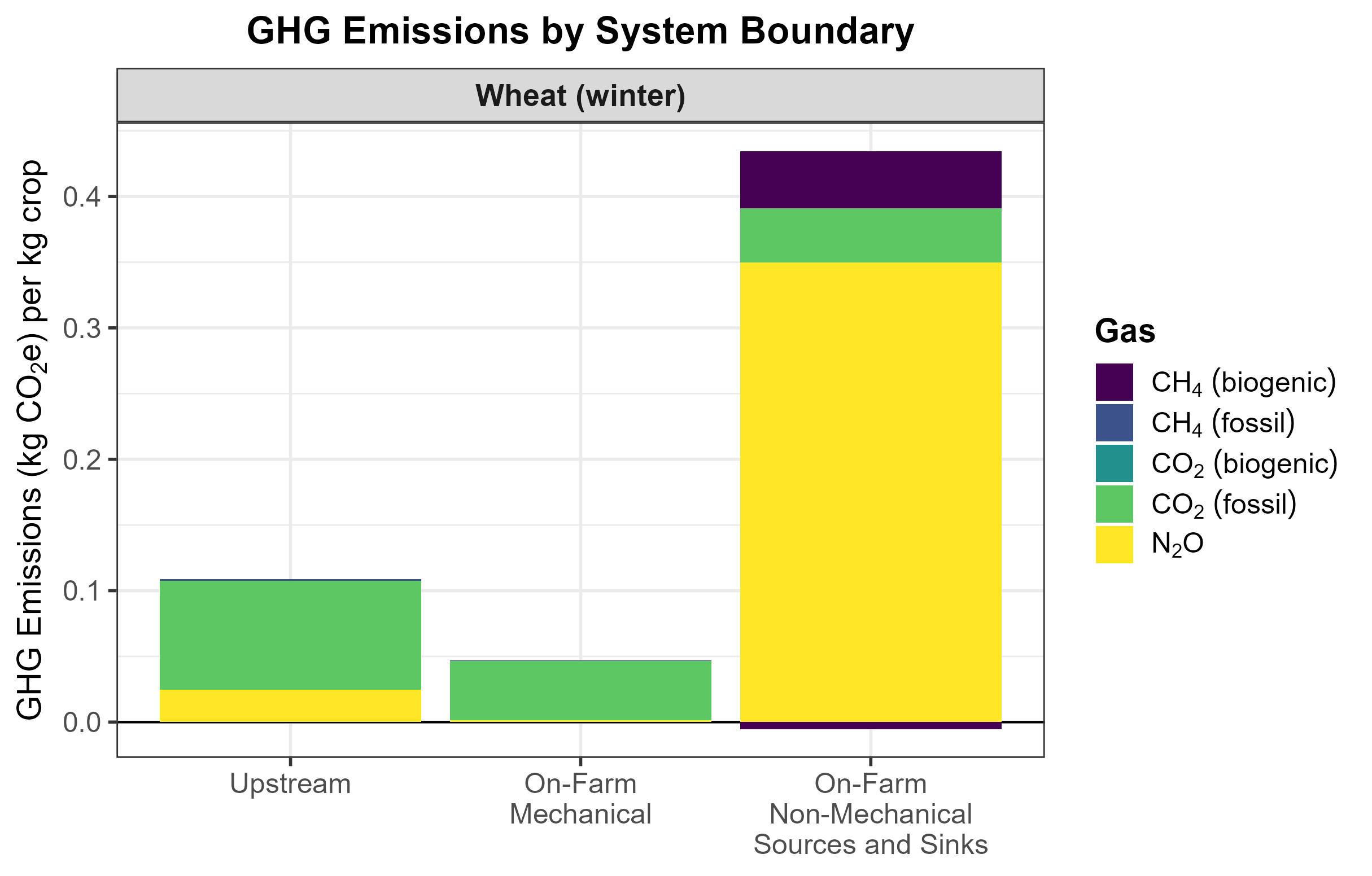Click the Gas legend title
This screenshot has height=876, width=1372.
pos(1124,331)
